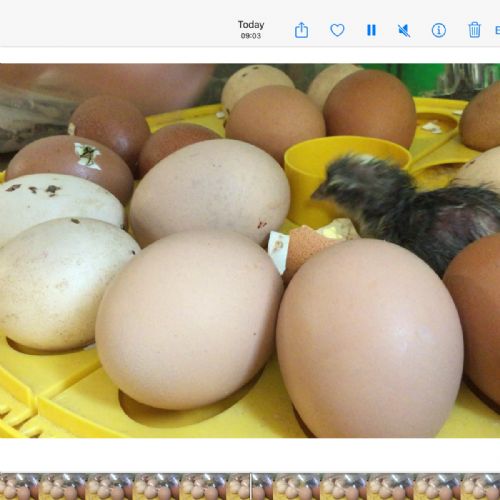500x500 pixels.
Task: Seek to a frame right of the playhead
Action: pyautogui.click(x=297, y=487)
